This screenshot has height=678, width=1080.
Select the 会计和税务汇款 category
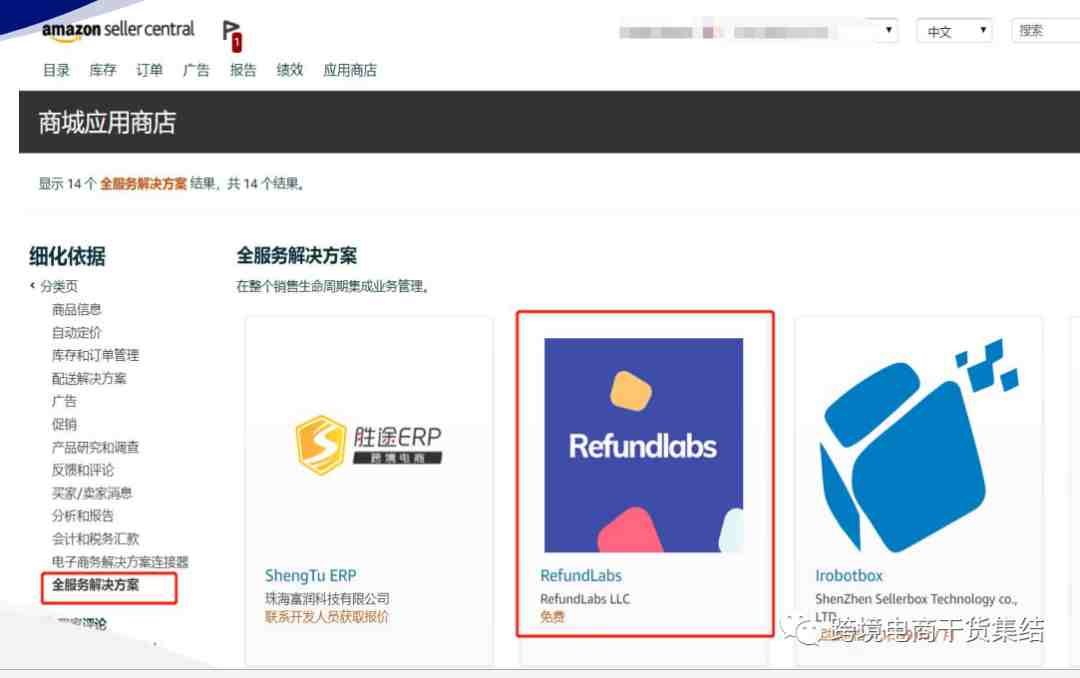96,539
